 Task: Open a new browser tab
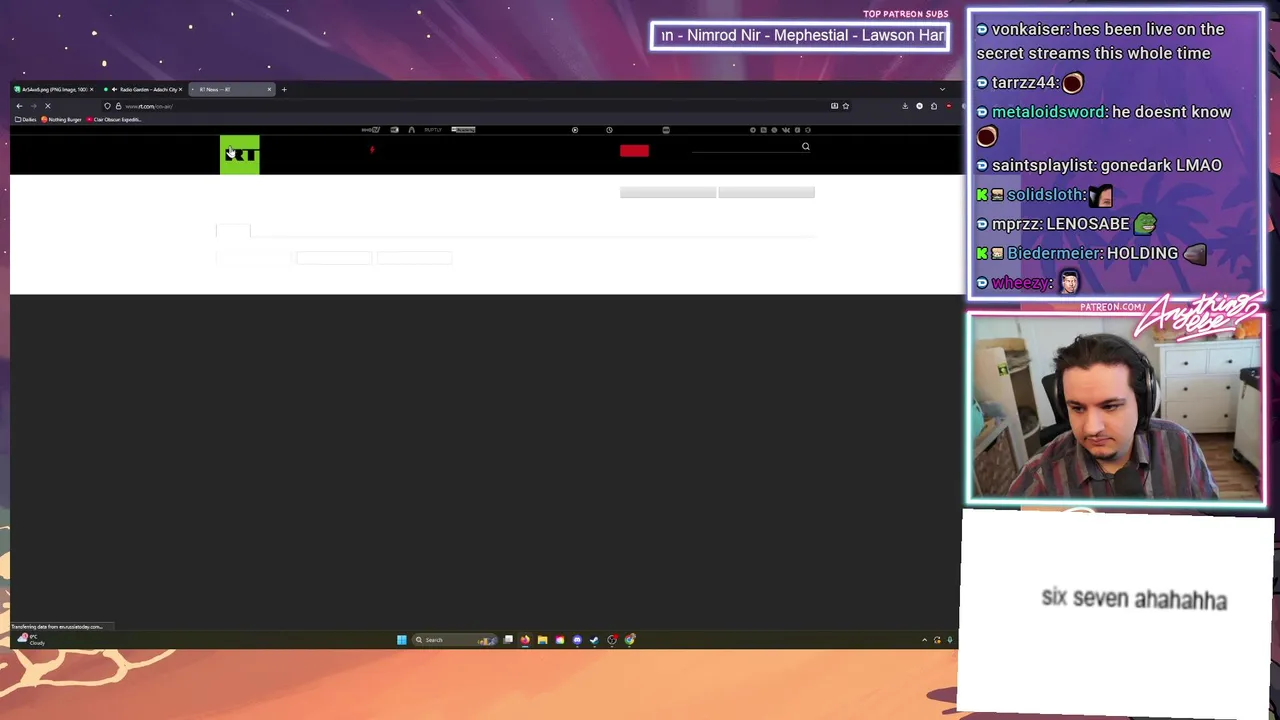(x=284, y=90)
